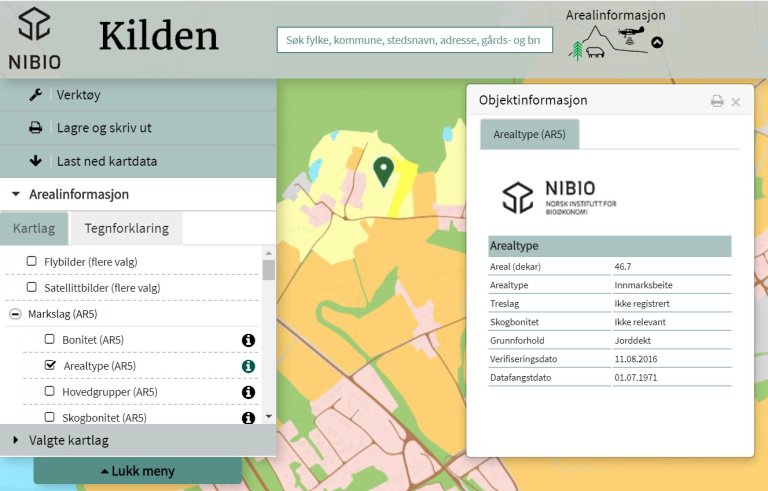
Task: Check the Skogbonitet (AR5) layer
Action: 49,417
